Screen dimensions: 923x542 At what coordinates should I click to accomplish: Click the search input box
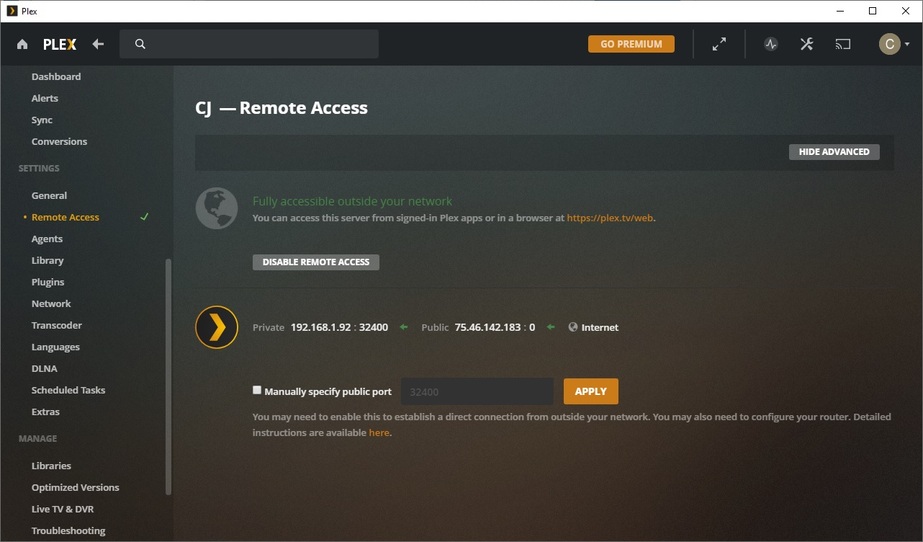[x=249, y=44]
